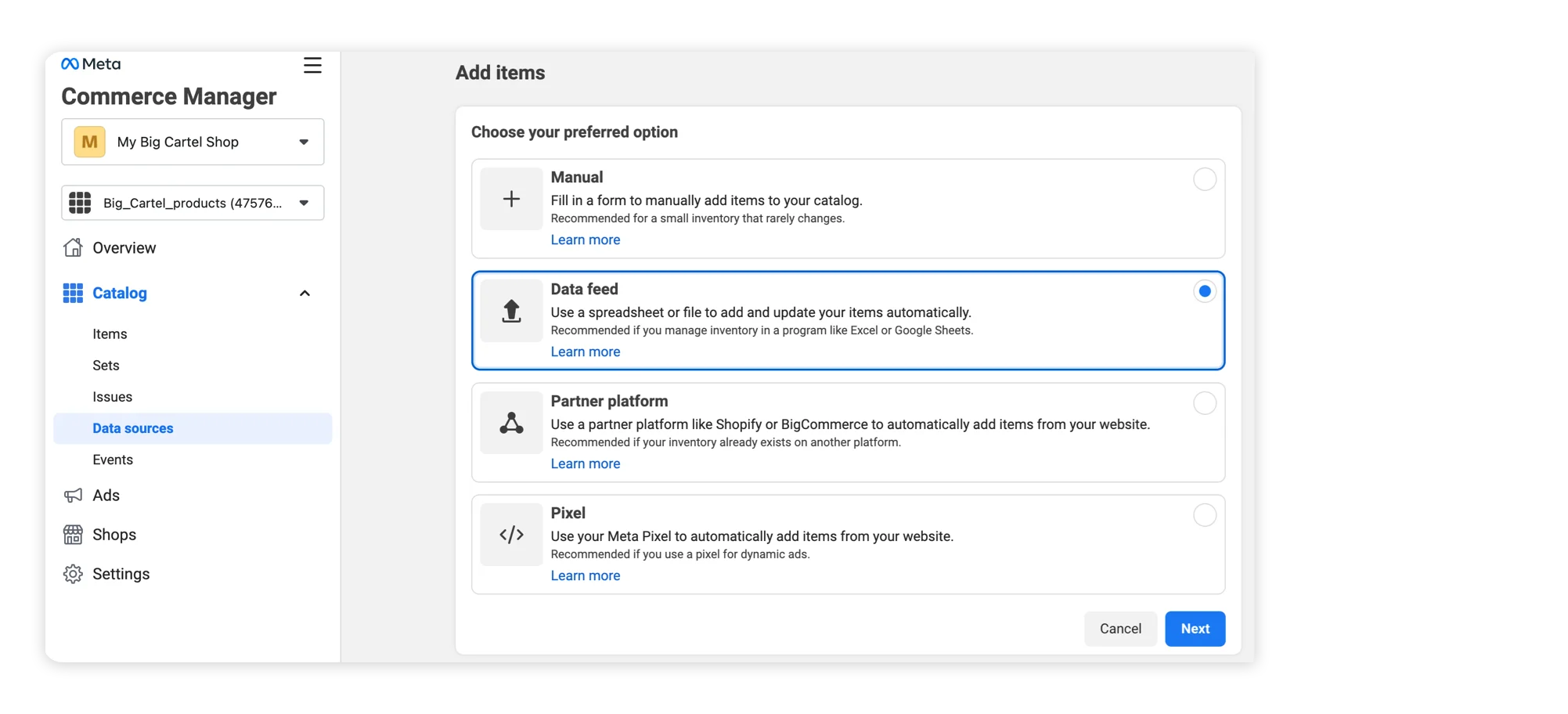Click the Commerce Manager heading
Screen dimensions: 1568x714
169,96
